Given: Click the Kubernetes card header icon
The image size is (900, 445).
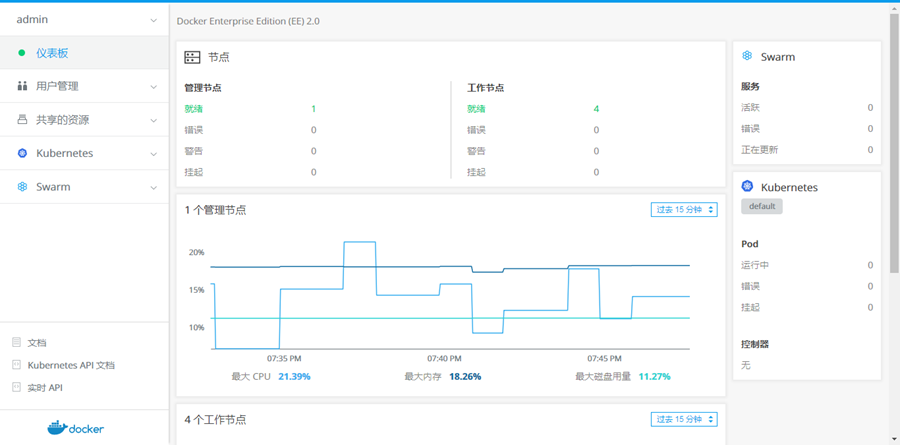Looking at the screenshot, I should [x=747, y=186].
